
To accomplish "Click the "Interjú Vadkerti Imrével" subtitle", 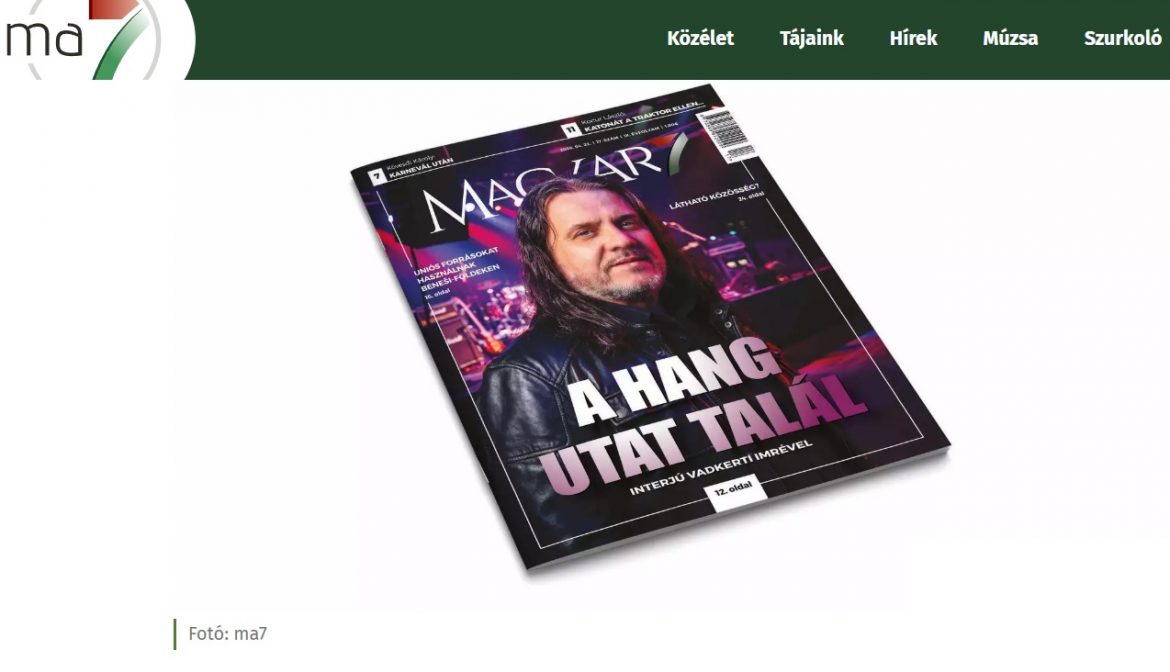I will 721,467.
